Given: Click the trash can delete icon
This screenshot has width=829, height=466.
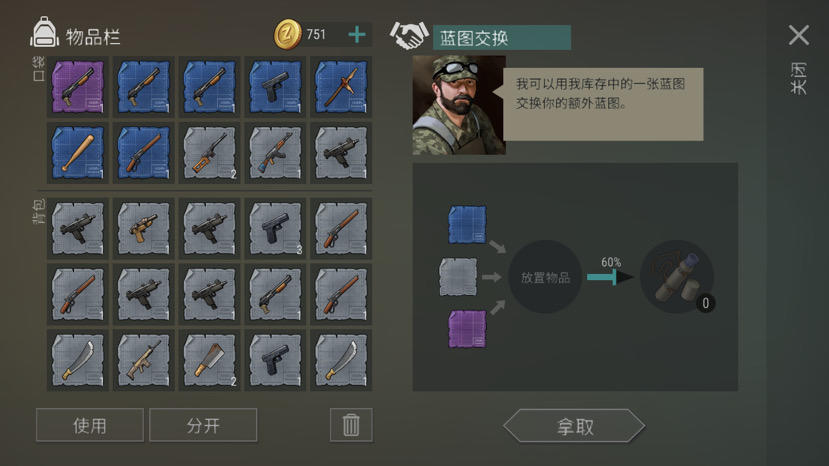Looking at the screenshot, I should pyautogui.click(x=351, y=425).
